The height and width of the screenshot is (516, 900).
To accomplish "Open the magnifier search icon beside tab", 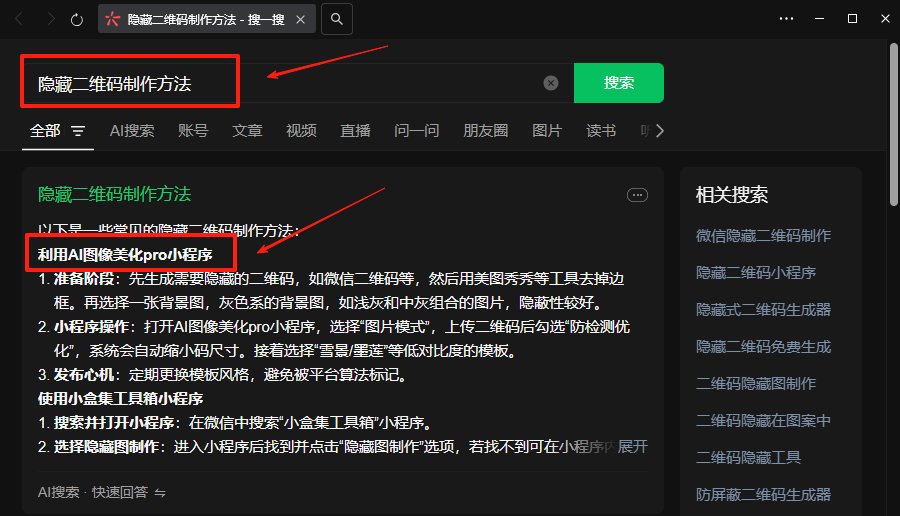I will (x=337, y=19).
